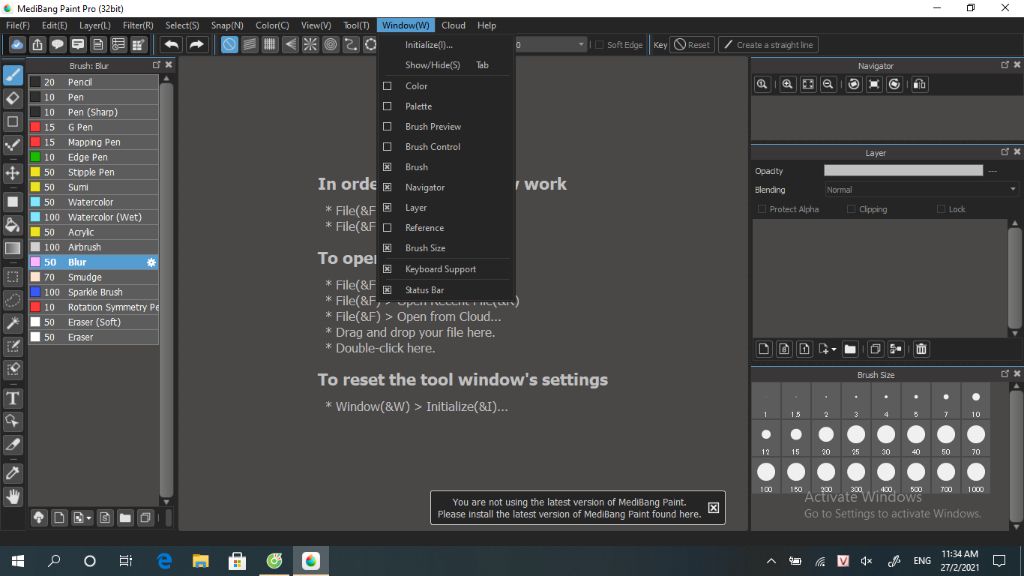Uncheck Brush Size window option
The width and height of the screenshot is (1024, 576).
[x=387, y=248]
